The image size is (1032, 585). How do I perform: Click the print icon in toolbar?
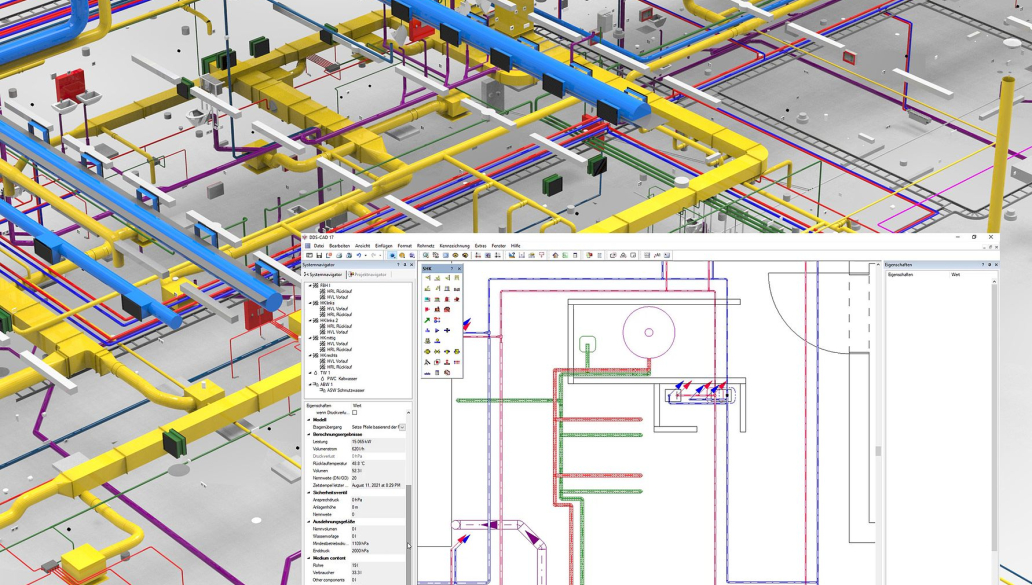[x=339, y=255]
